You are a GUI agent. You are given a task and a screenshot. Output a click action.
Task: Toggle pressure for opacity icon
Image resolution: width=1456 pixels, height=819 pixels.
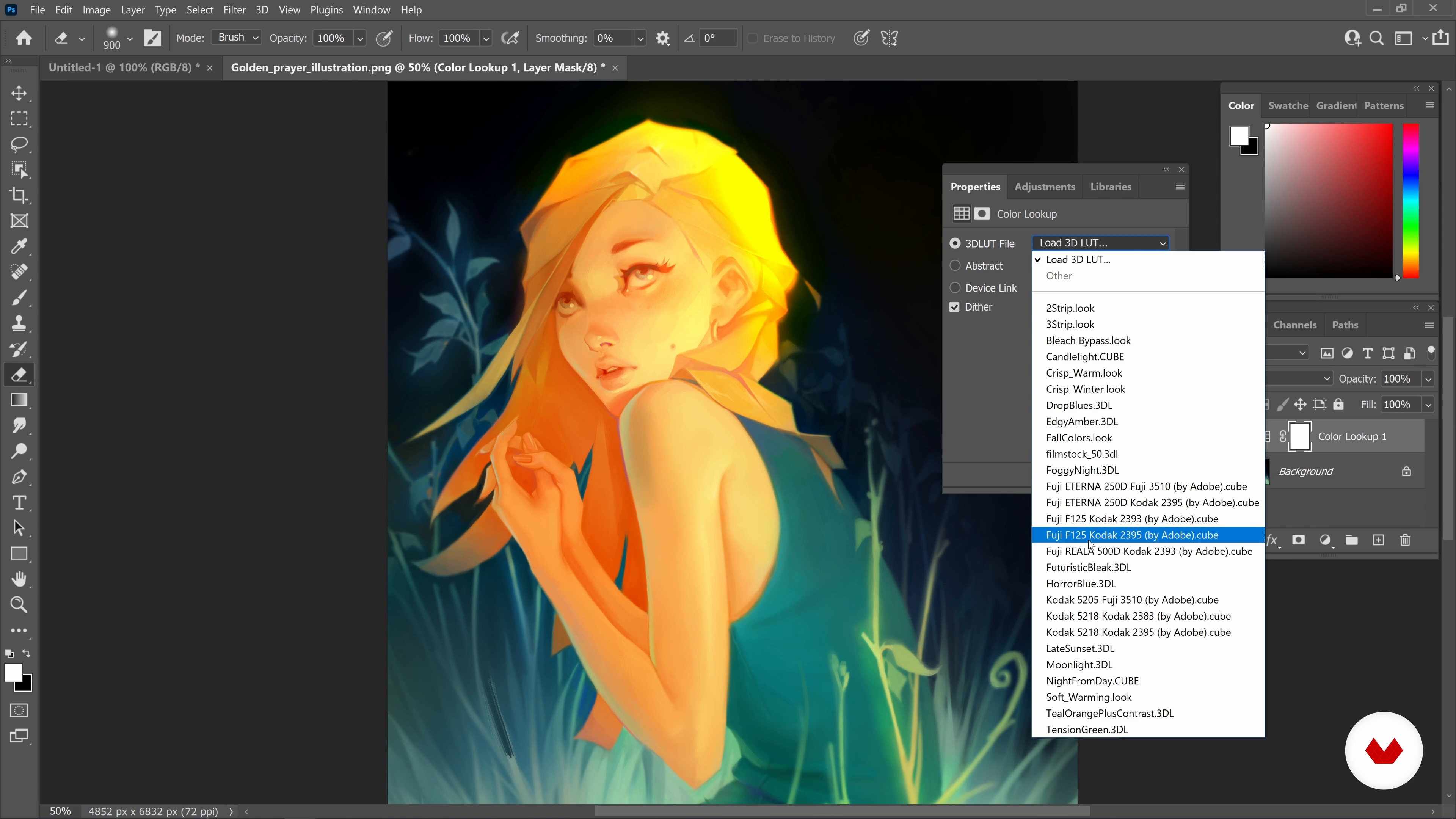(x=384, y=38)
